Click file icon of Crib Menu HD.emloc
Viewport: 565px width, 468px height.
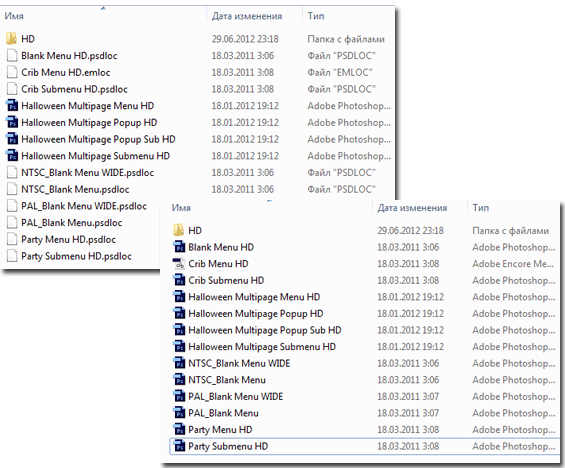coord(12,72)
